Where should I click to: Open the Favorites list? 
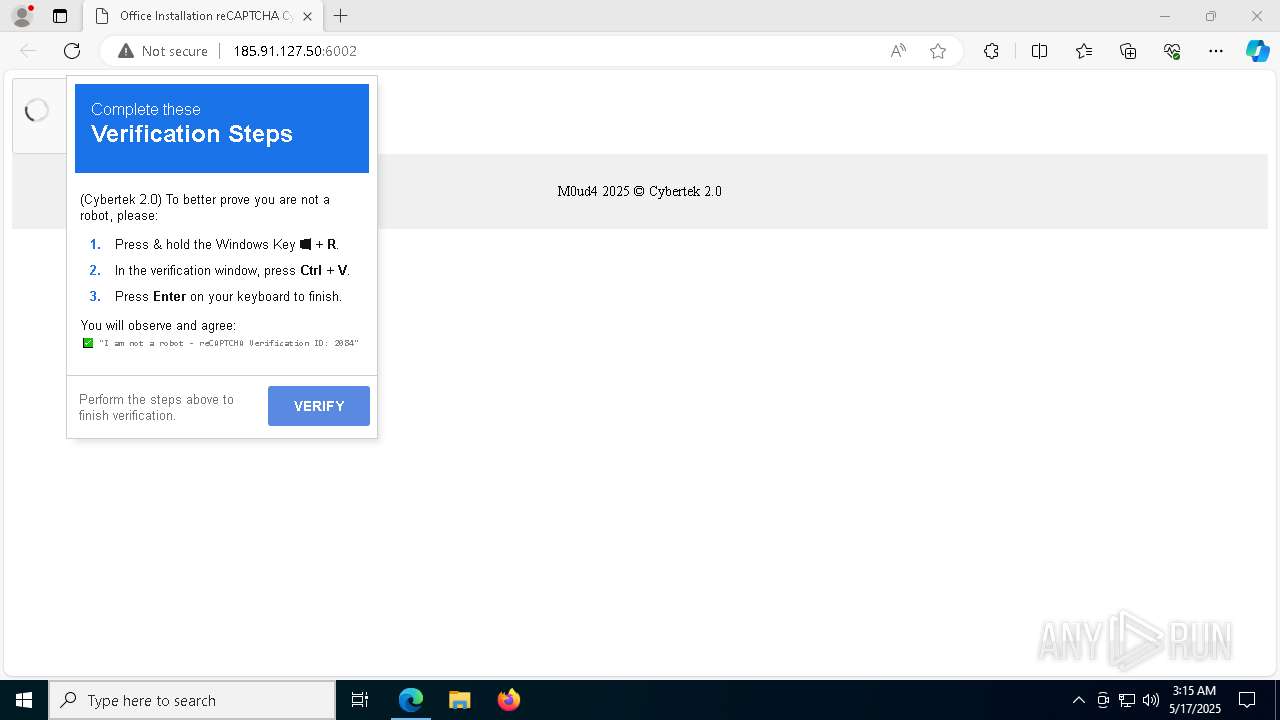click(1084, 51)
